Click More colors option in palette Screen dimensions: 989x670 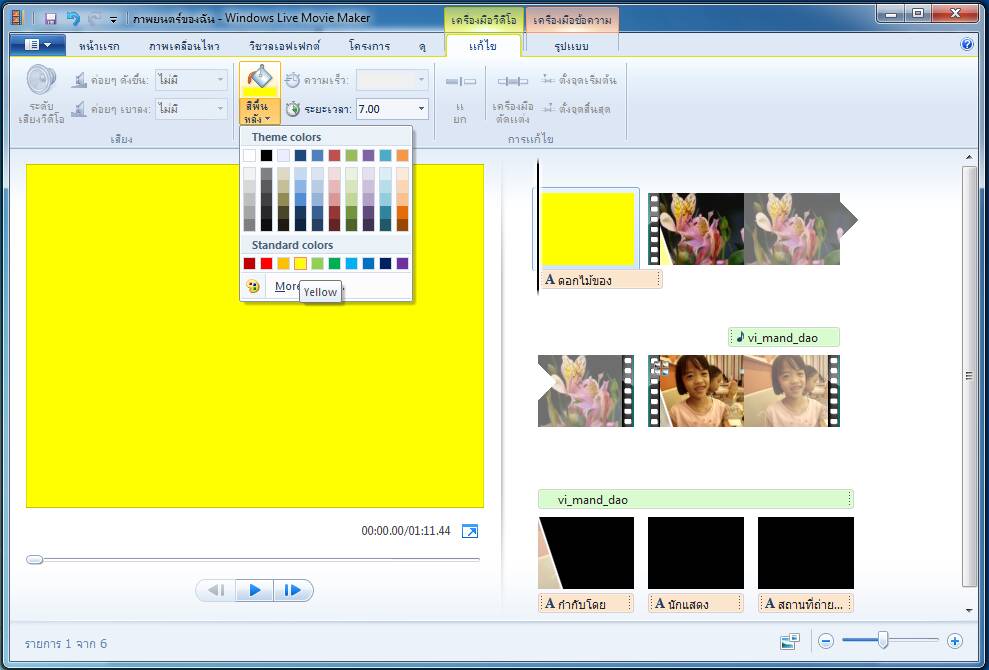288,286
